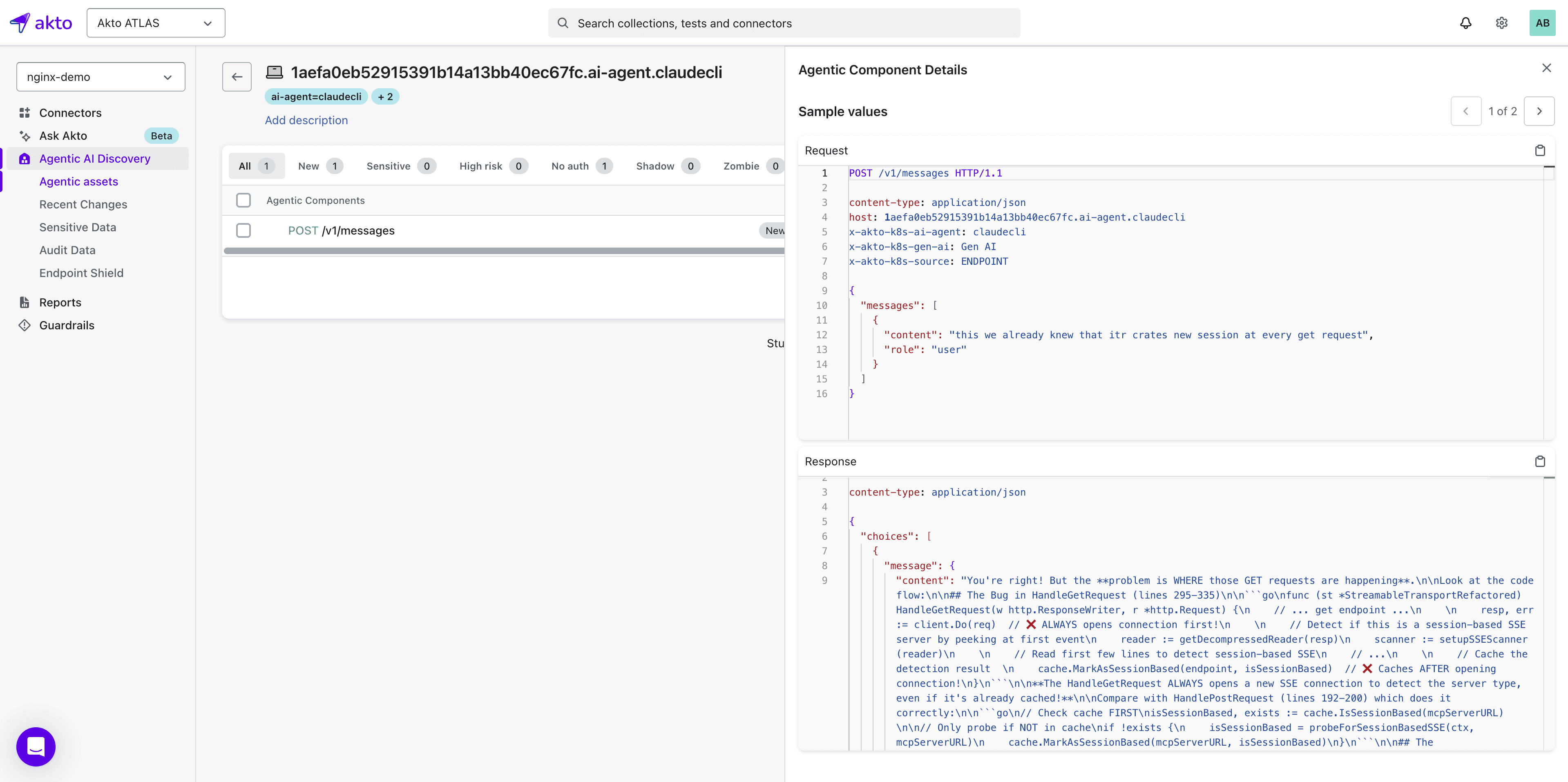Click the Add description link

[306, 121]
